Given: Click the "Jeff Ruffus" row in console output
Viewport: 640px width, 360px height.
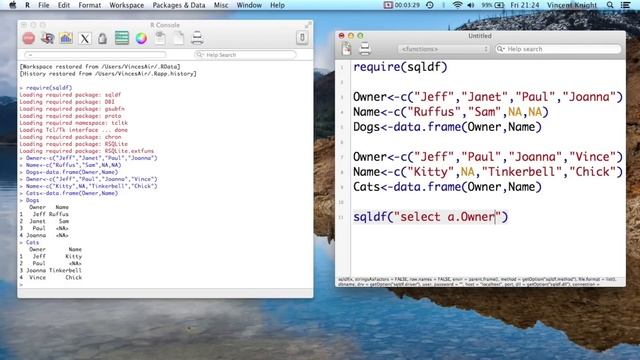Looking at the screenshot, I should pos(44,214).
